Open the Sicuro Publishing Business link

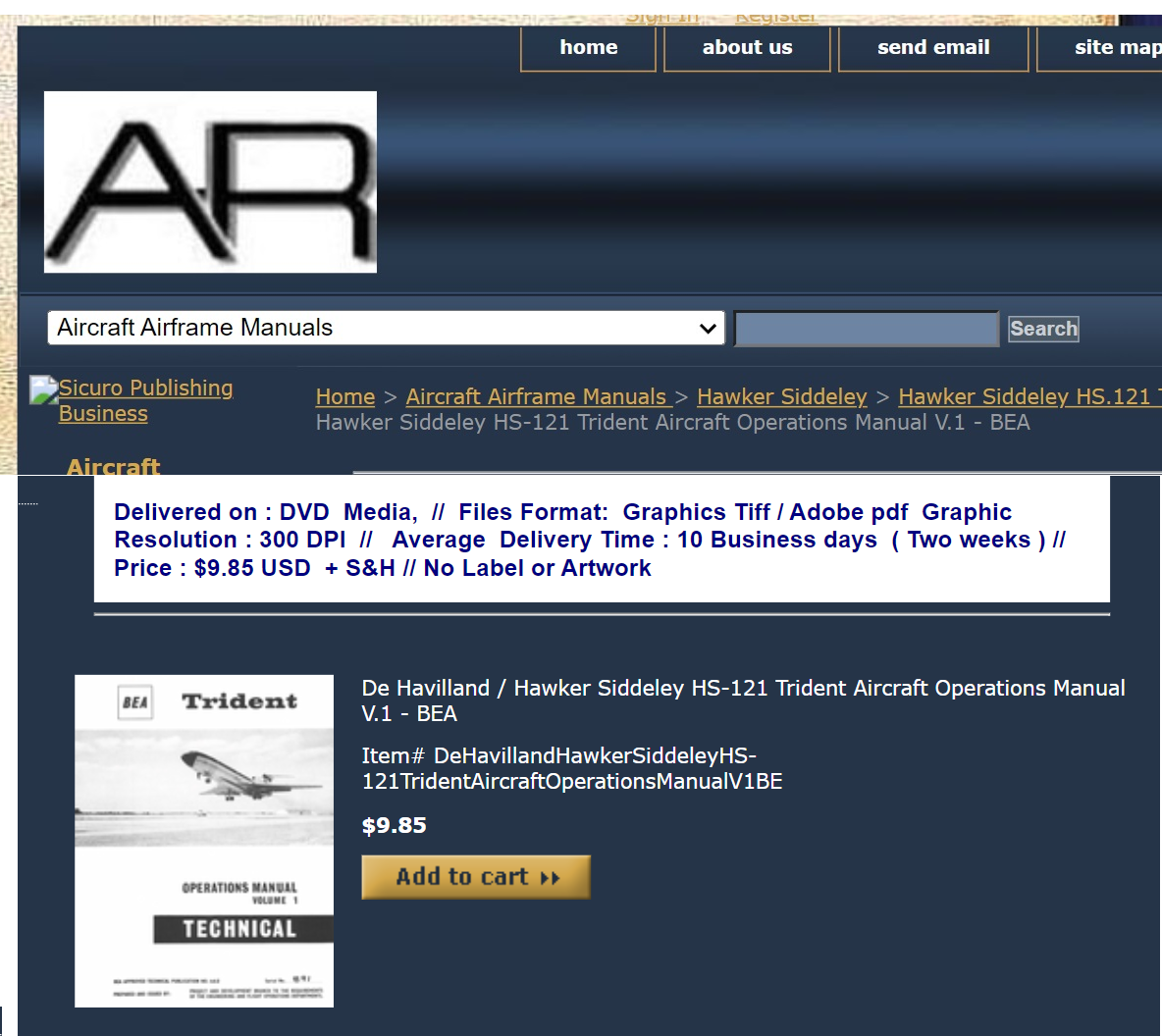tap(146, 400)
